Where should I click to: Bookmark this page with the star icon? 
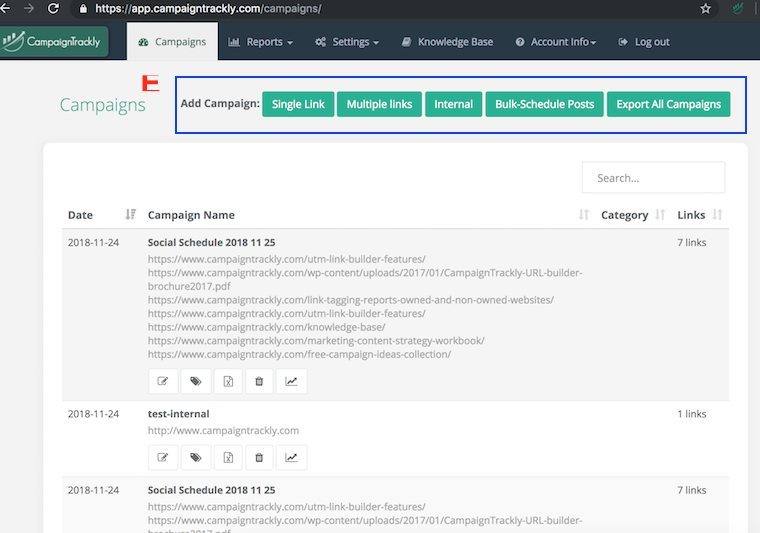click(x=705, y=9)
